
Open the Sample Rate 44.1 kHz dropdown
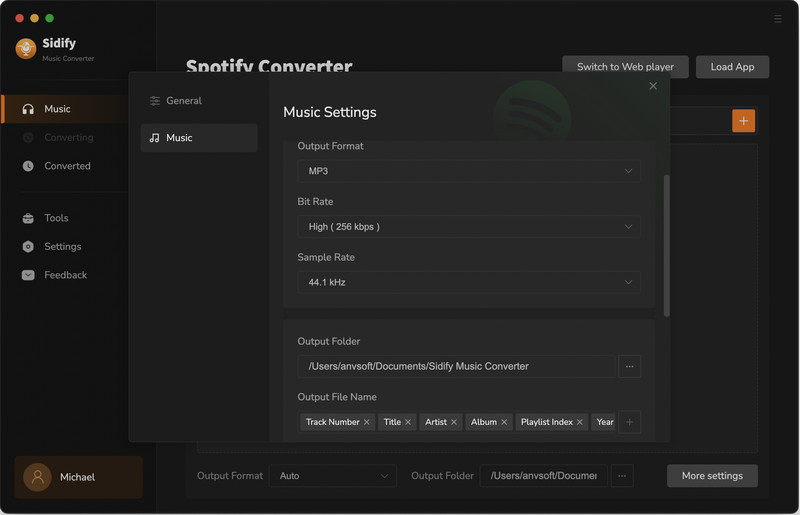click(x=469, y=282)
